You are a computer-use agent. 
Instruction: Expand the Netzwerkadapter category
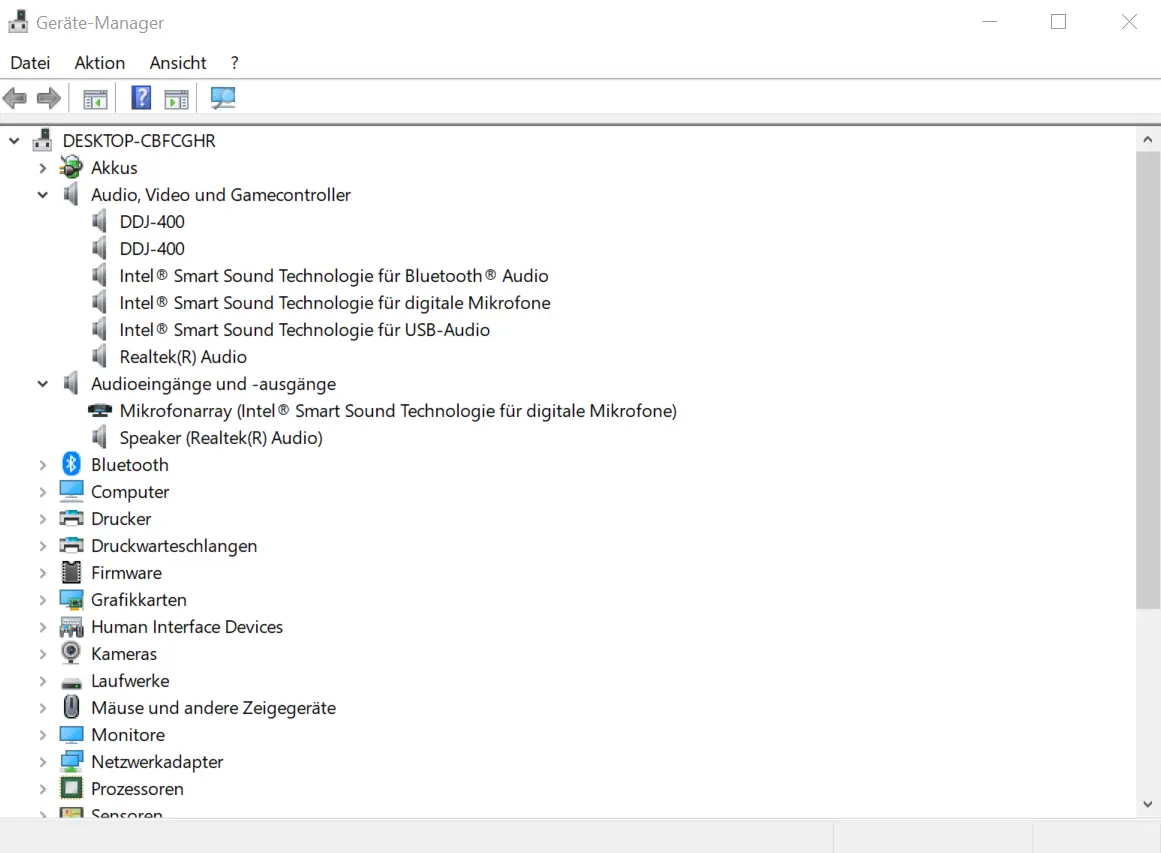43,762
